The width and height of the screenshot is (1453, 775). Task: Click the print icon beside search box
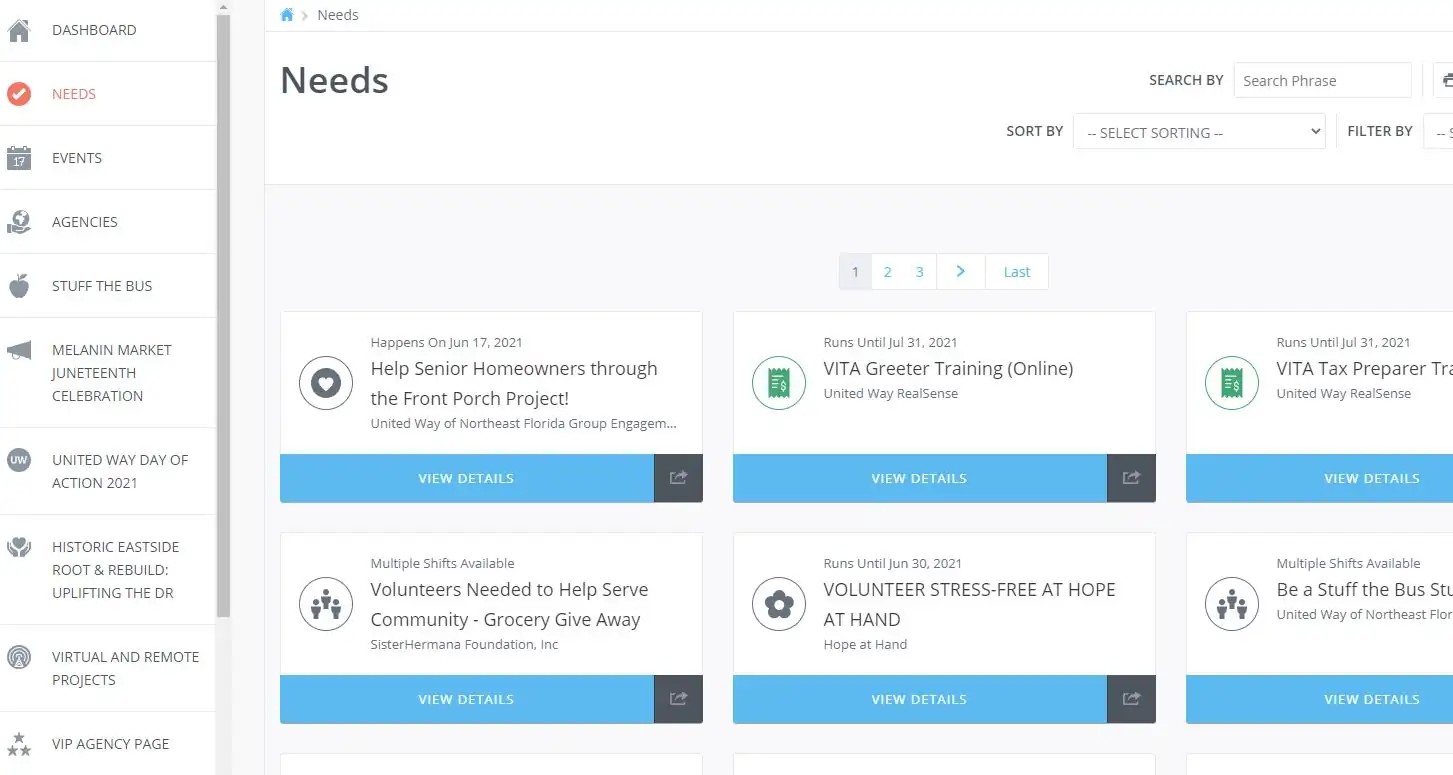[1445, 80]
